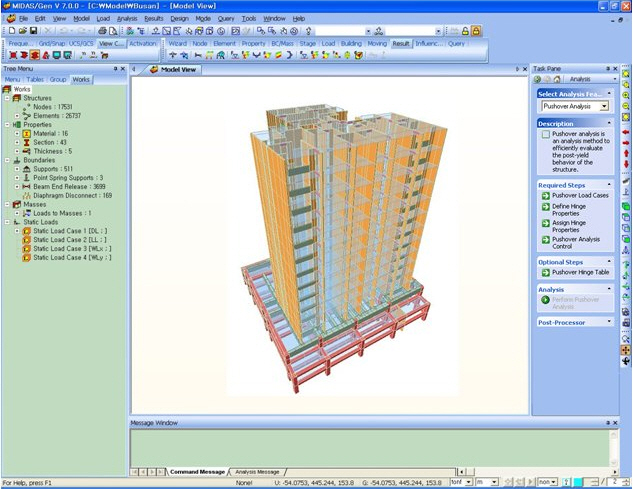This screenshot has width=633, height=489.
Task: Click the Save file icon in toolbar
Action: [33, 31]
